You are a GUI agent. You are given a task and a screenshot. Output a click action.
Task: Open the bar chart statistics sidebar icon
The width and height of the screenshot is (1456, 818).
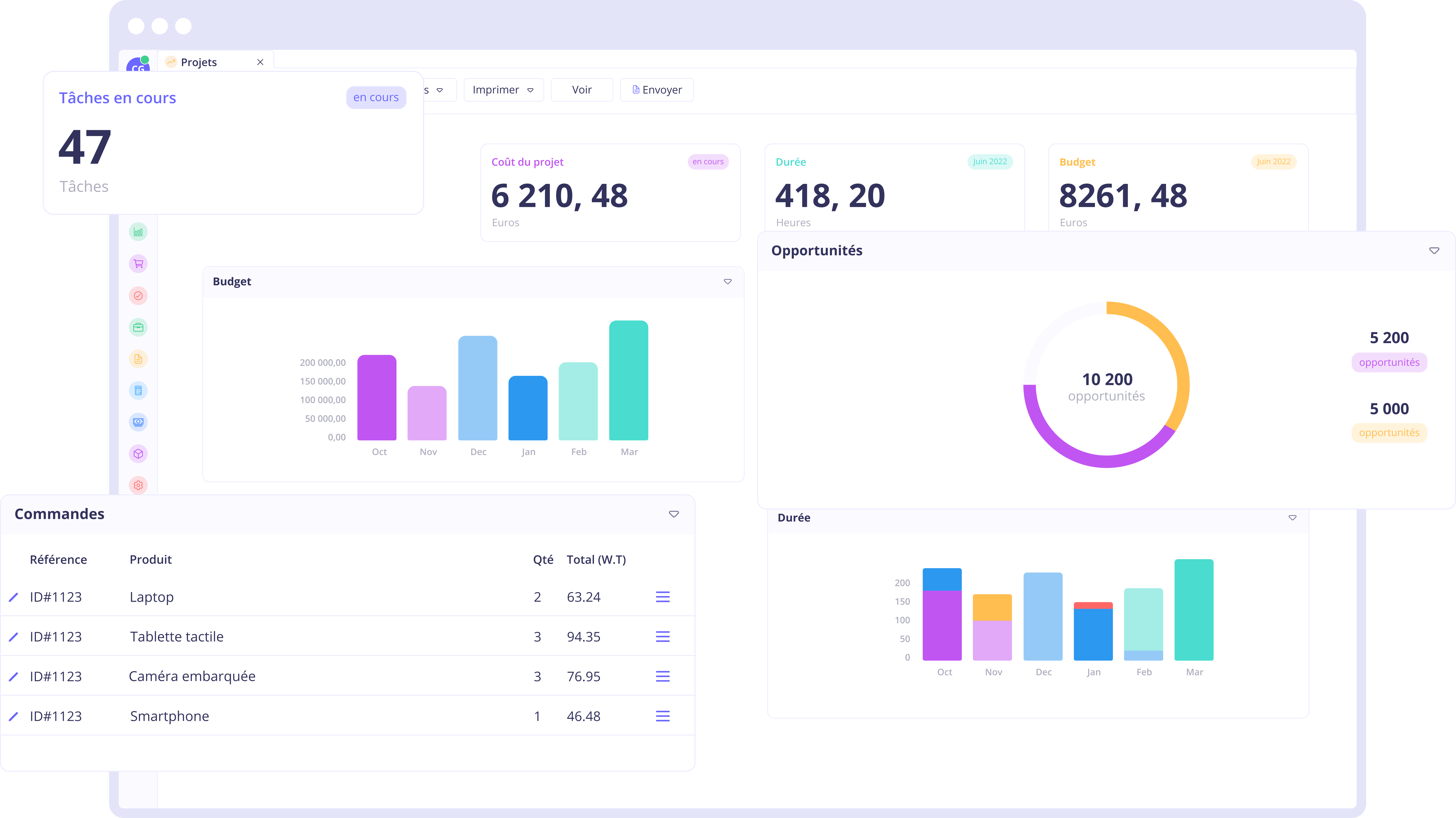click(138, 232)
